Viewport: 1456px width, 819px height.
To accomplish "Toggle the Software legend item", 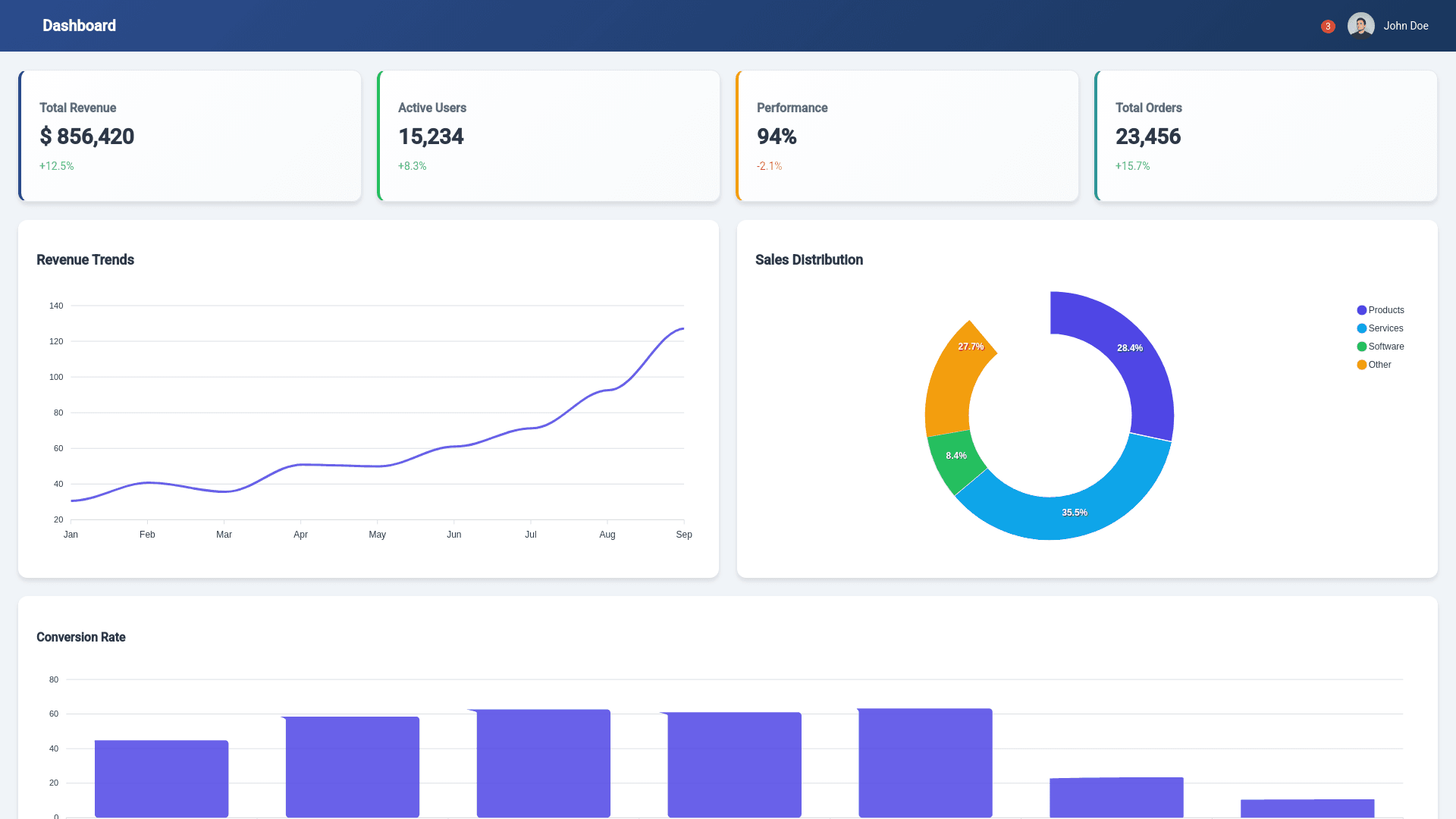I will (1385, 347).
